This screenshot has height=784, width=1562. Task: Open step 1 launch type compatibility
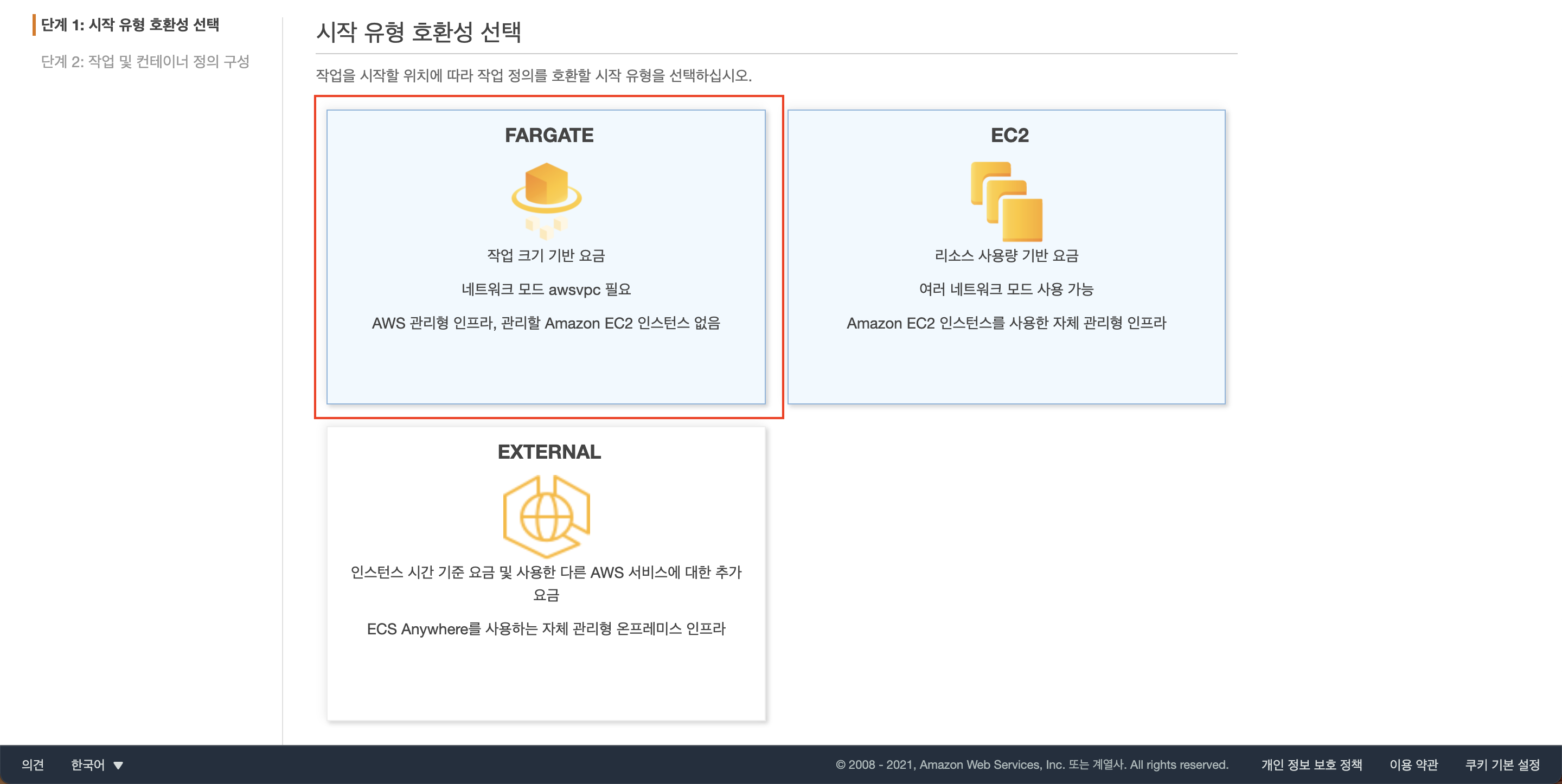[129, 25]
